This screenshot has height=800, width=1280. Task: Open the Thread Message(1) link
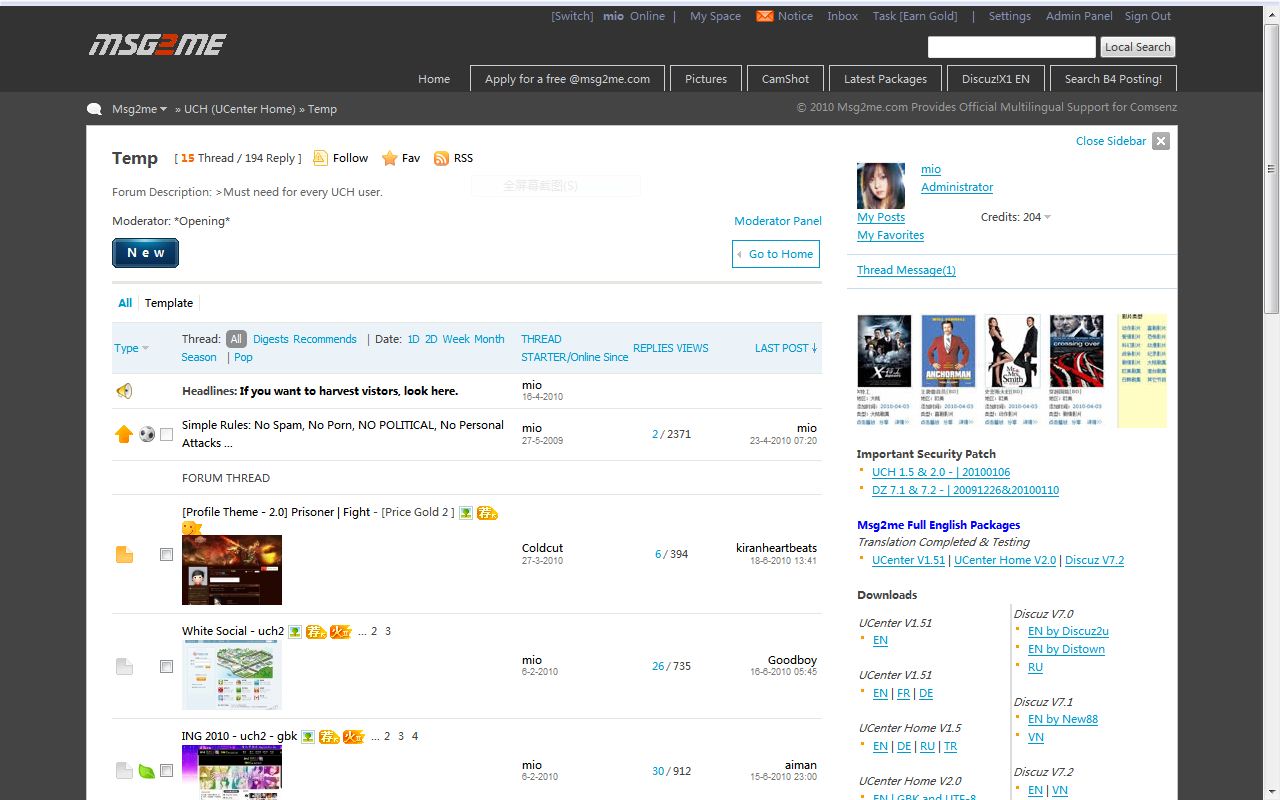(x=906, y=270)
